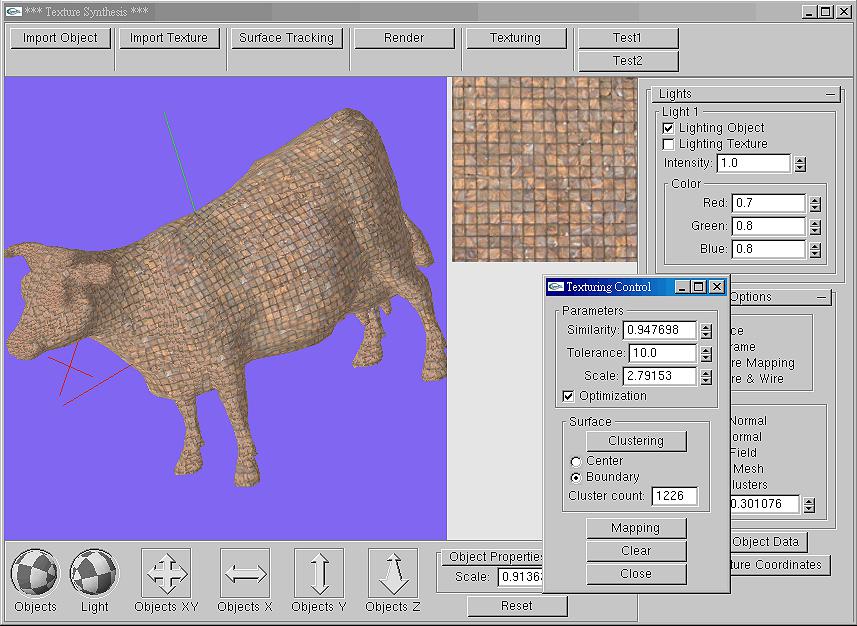Image resolution: width=857 pixels, height=626 pixels.
Task: Uncheck the Optimization checkbox
Action: 567,395
